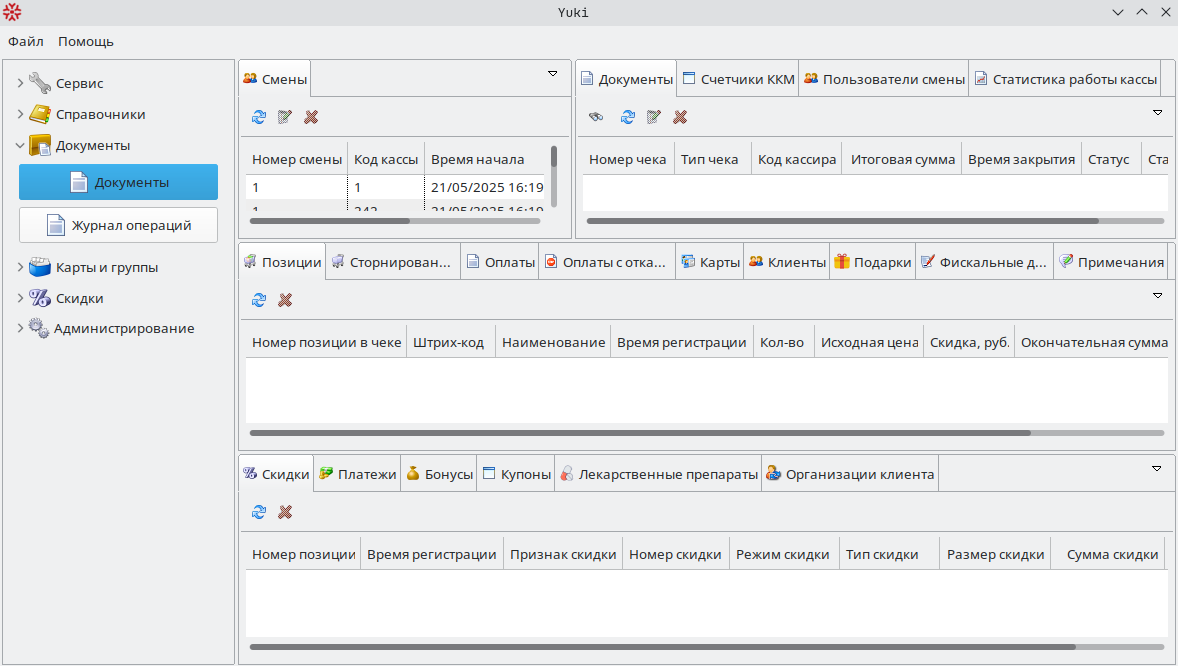
Task: Click the vertical scrollbar in Смены table
Action: (554, 175)
